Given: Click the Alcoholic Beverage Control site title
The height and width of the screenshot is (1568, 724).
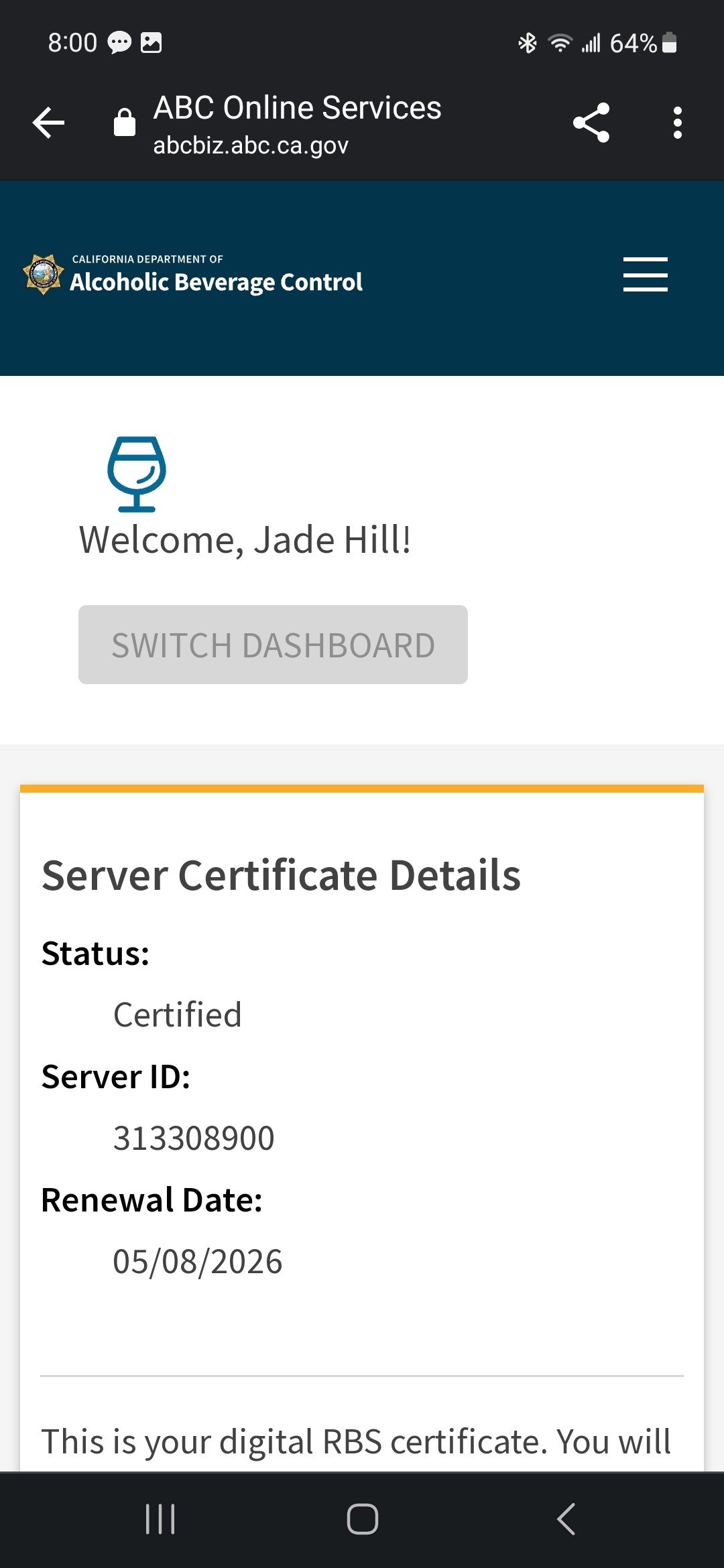Looking at the screenshot, I should tap(216, 281).
